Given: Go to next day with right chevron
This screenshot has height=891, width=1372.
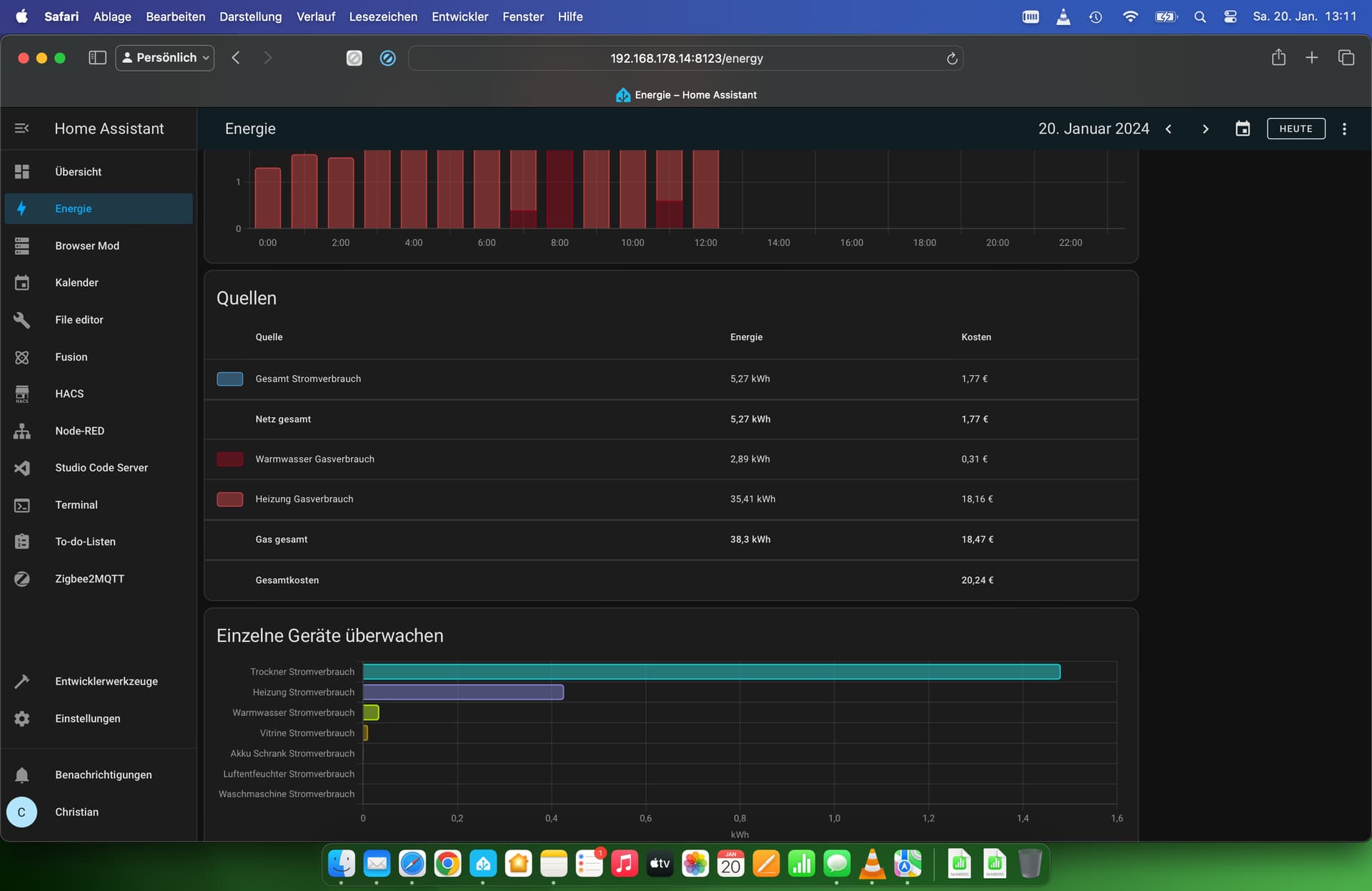Looking at the screenshot, I should (x=1206, y=129).
